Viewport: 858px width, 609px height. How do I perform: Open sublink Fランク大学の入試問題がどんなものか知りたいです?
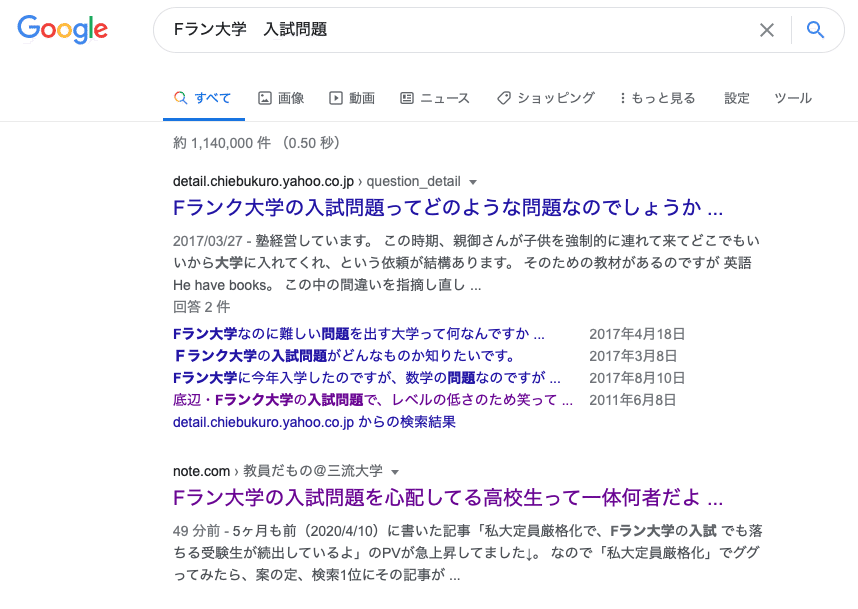click(344, 356)
